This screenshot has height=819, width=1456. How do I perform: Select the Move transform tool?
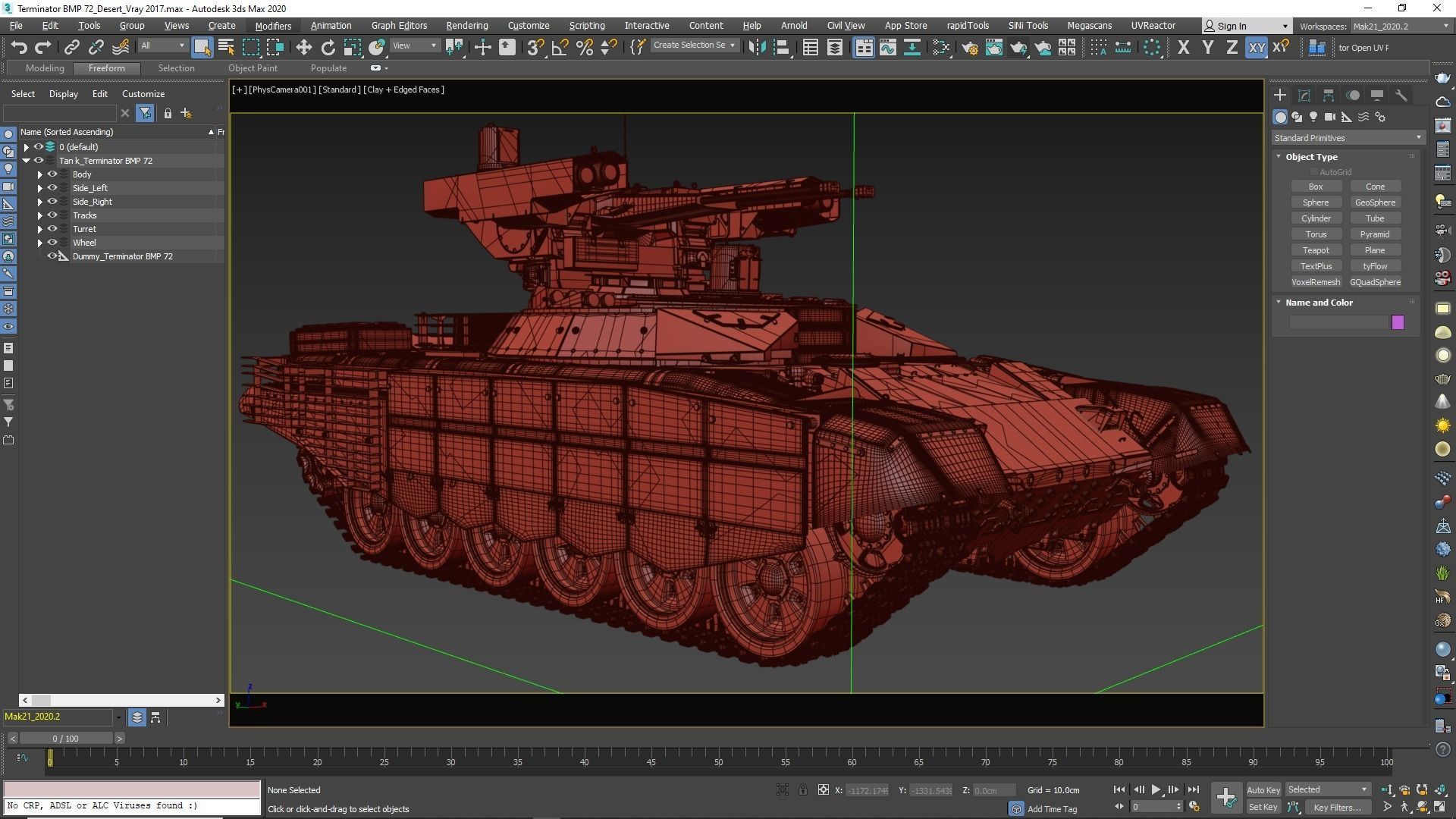coord(303,48)
